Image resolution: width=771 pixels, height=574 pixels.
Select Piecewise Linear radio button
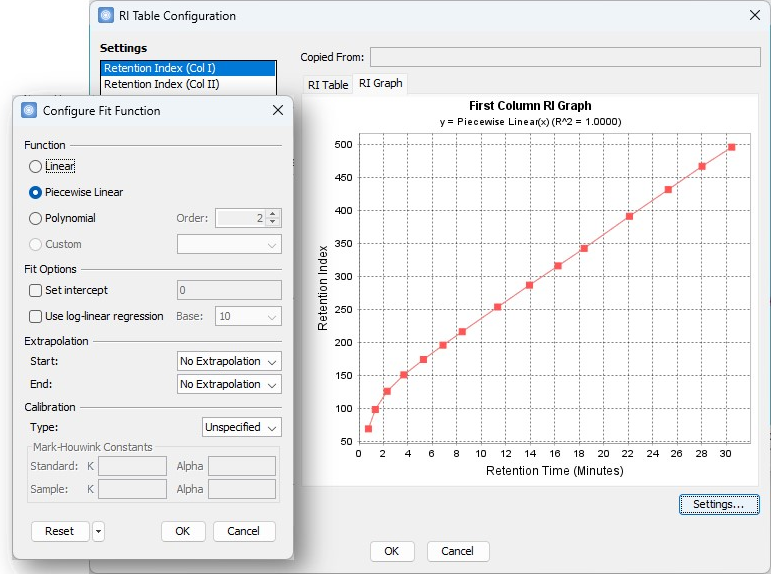point(36,192)
